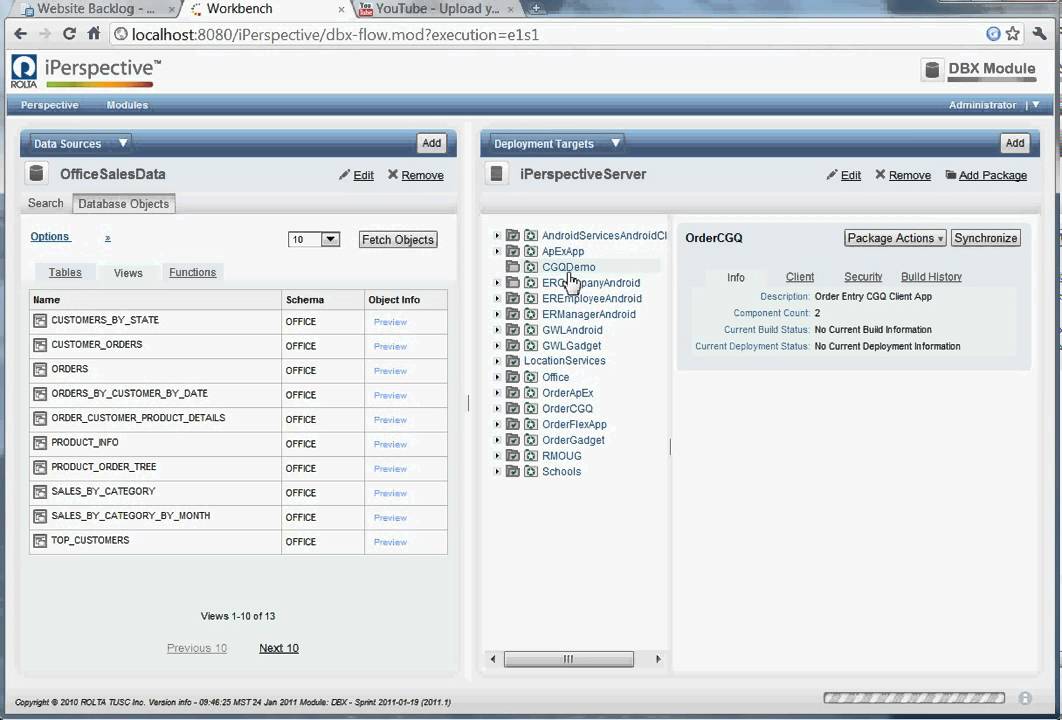This screenshot has width=1062, height=720.
Task: Click the package icon beside ApExApp
Action: (530, 251)
